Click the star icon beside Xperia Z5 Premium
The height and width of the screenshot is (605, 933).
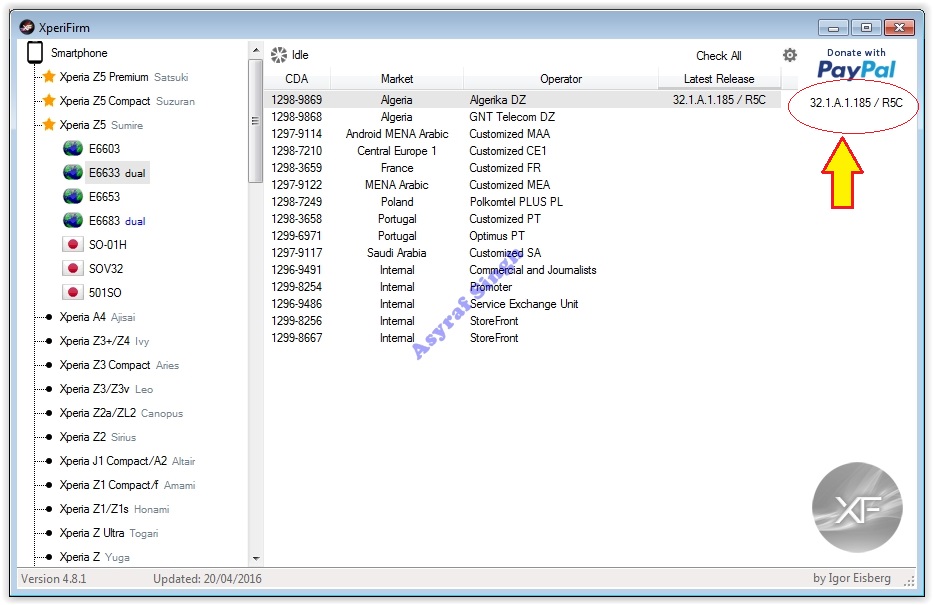click(x=49, y=76)
